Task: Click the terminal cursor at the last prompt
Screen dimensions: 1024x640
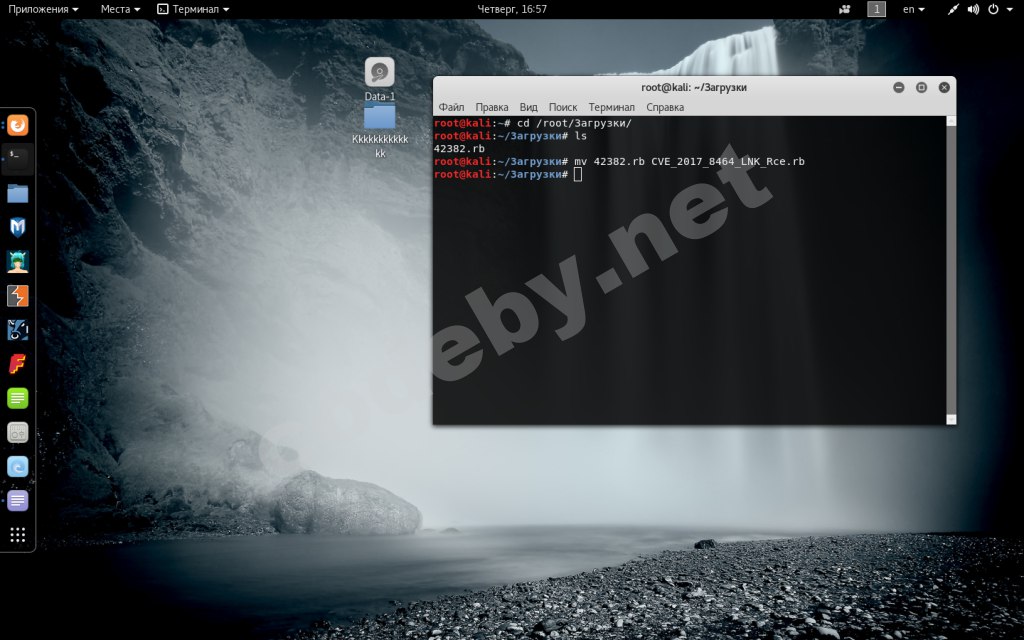Action: (x=578, y=174)
